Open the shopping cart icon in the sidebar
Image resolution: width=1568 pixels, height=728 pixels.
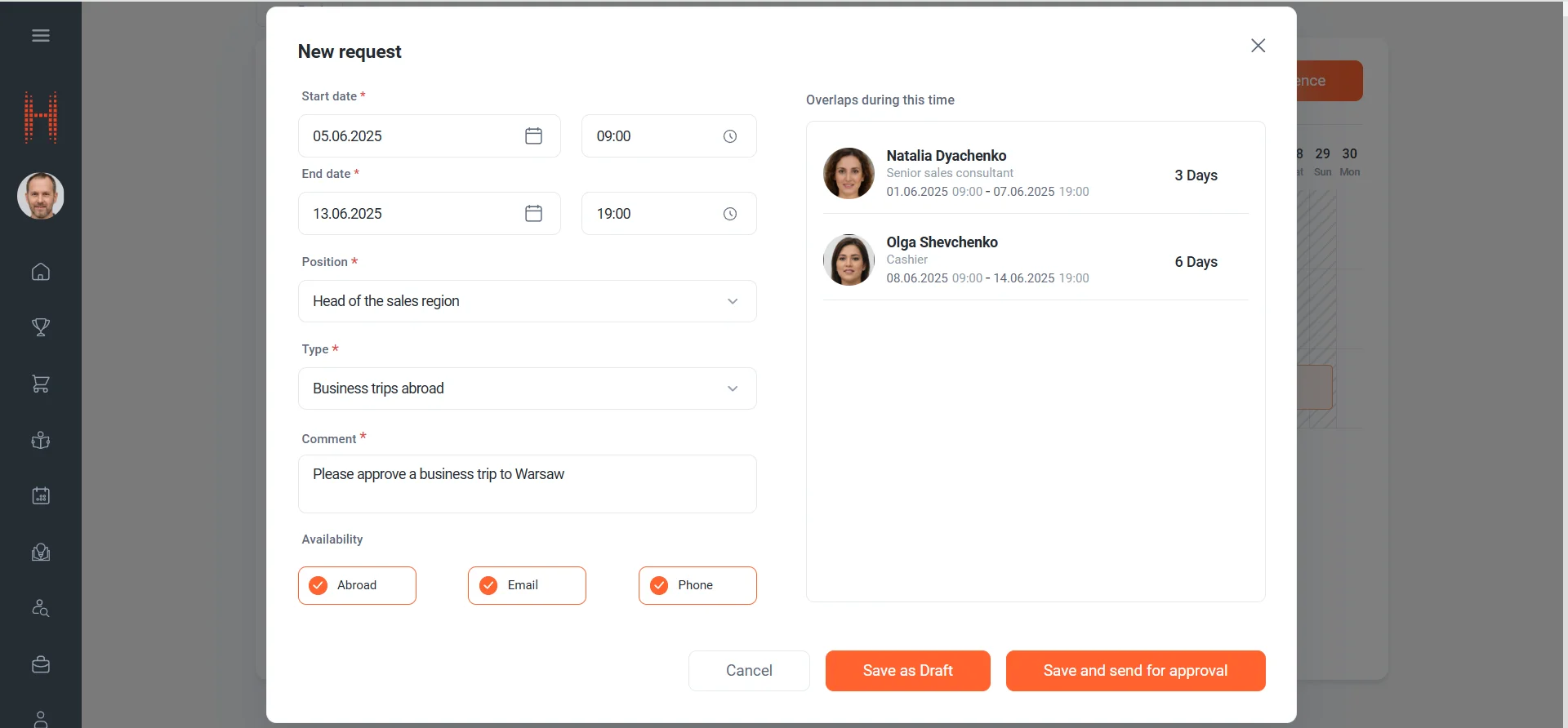[x=41, y=384]
